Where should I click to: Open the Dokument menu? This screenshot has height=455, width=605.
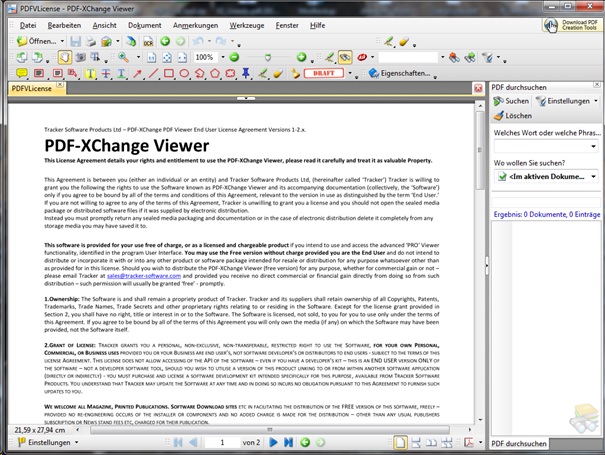tap(144, 24)
